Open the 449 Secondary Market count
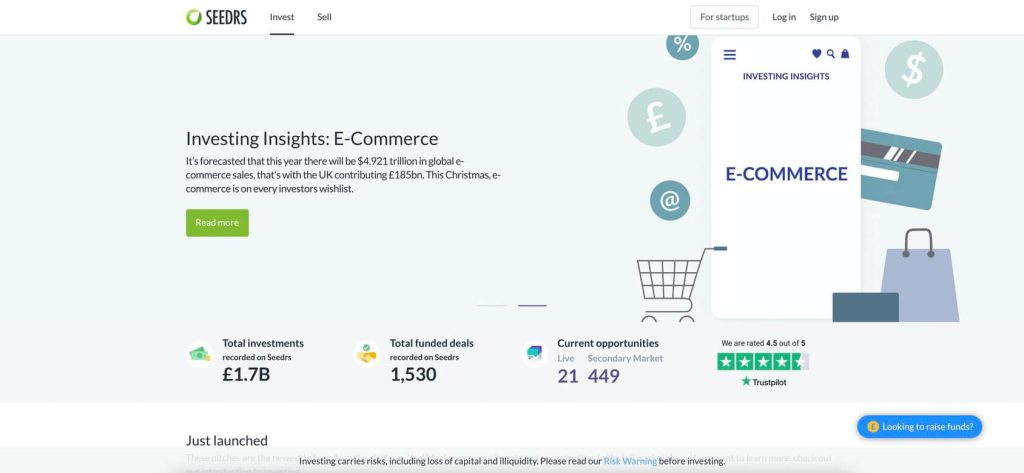The height and width of the screenshot is (473, 1024). [603, 376]
